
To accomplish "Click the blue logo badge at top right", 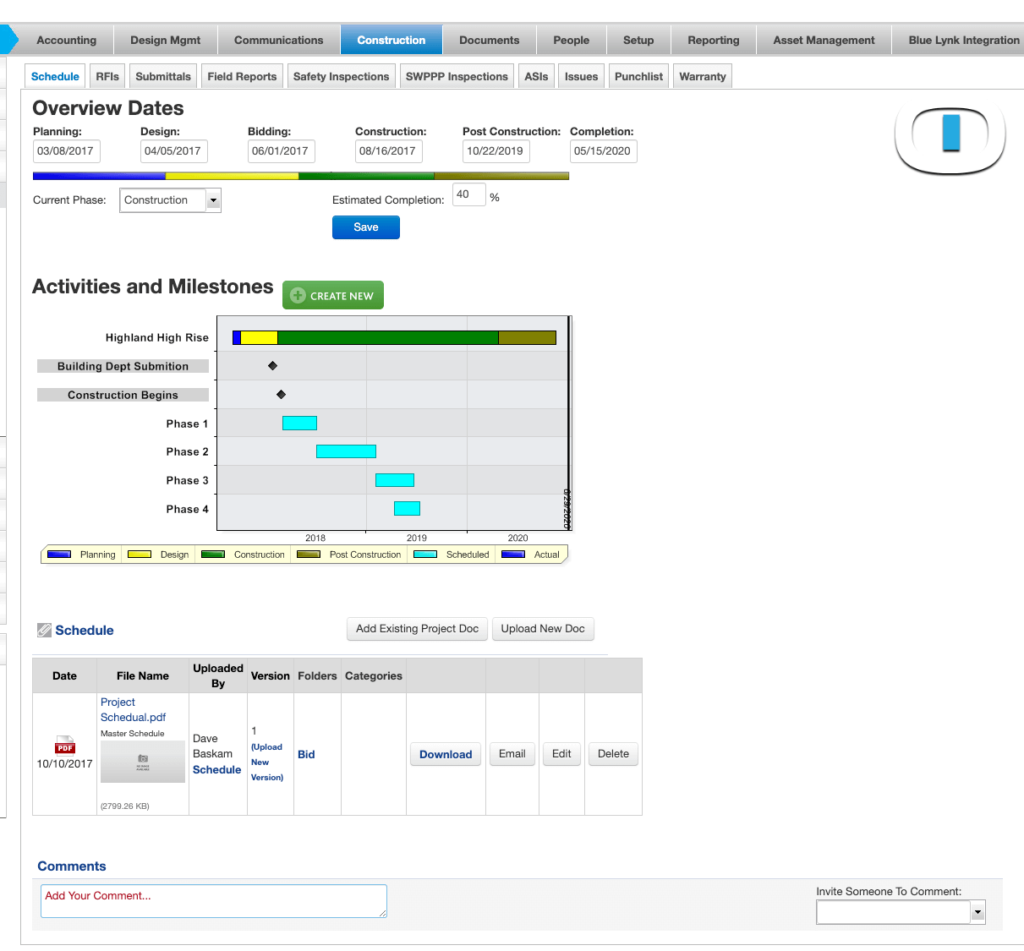I will (950, 140).
